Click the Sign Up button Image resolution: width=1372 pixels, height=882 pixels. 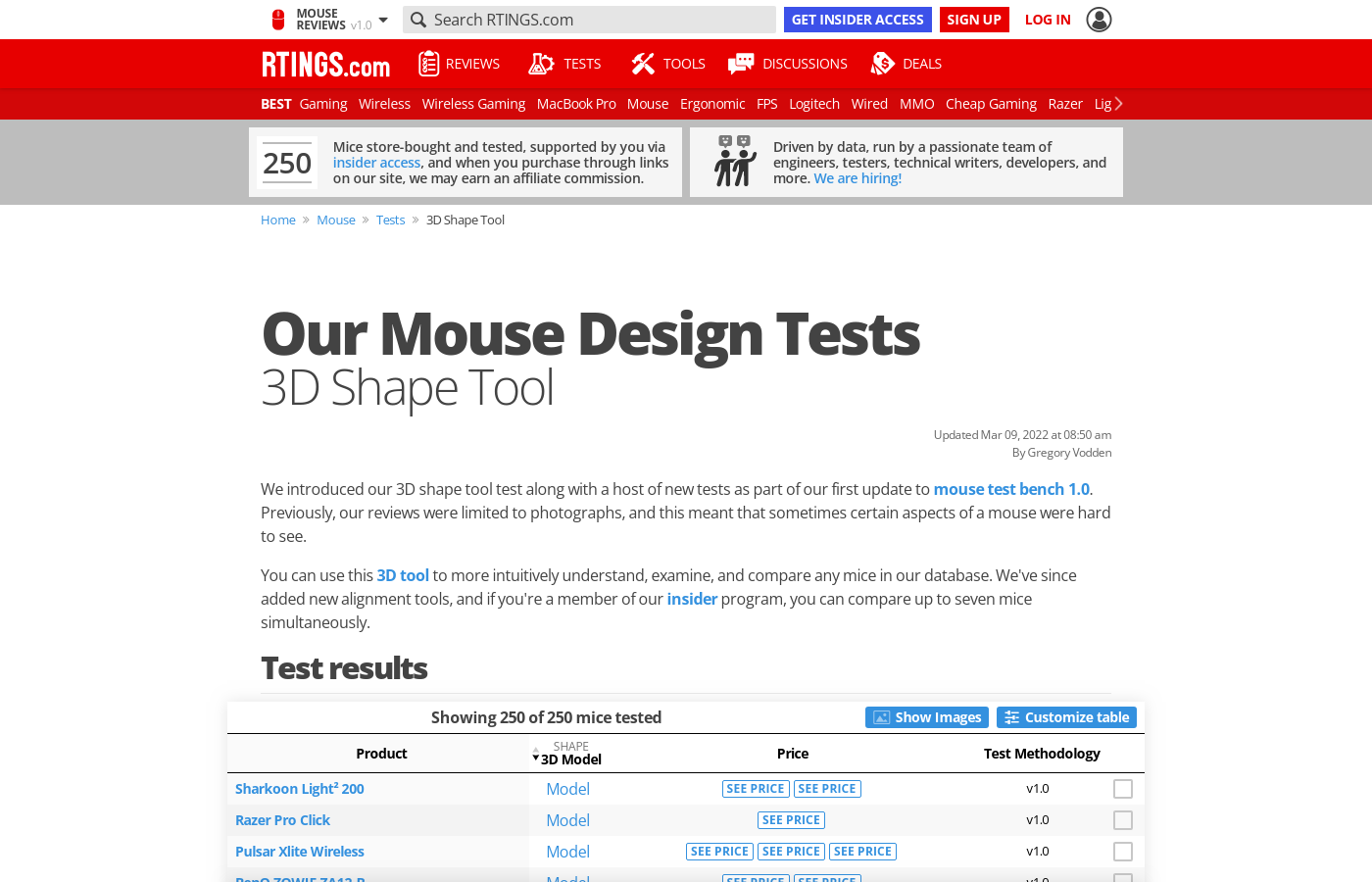click(x=974, y=20)
